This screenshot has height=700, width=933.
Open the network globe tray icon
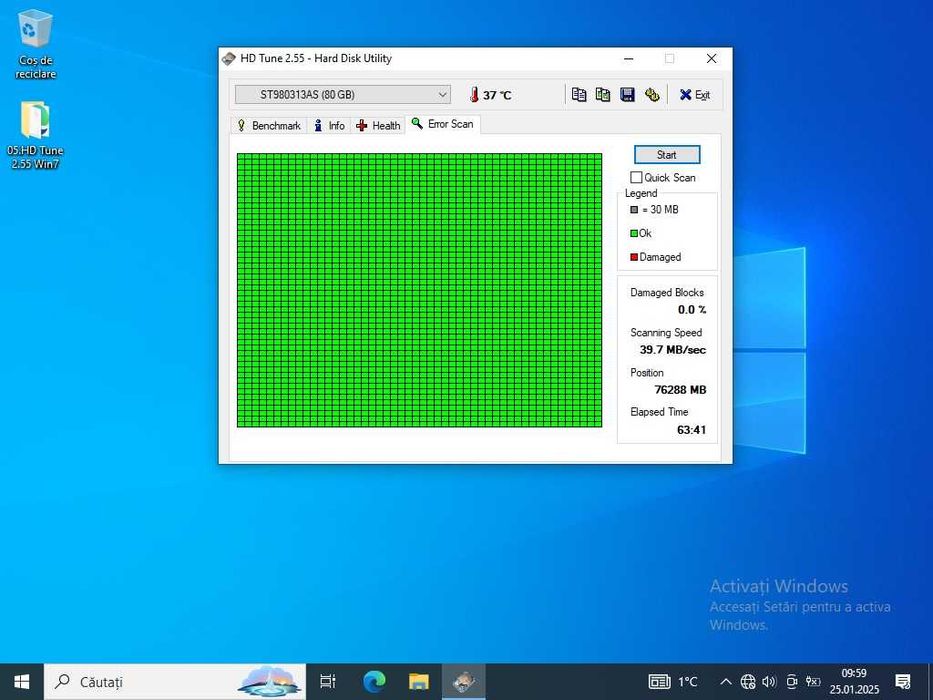(748, 682)
